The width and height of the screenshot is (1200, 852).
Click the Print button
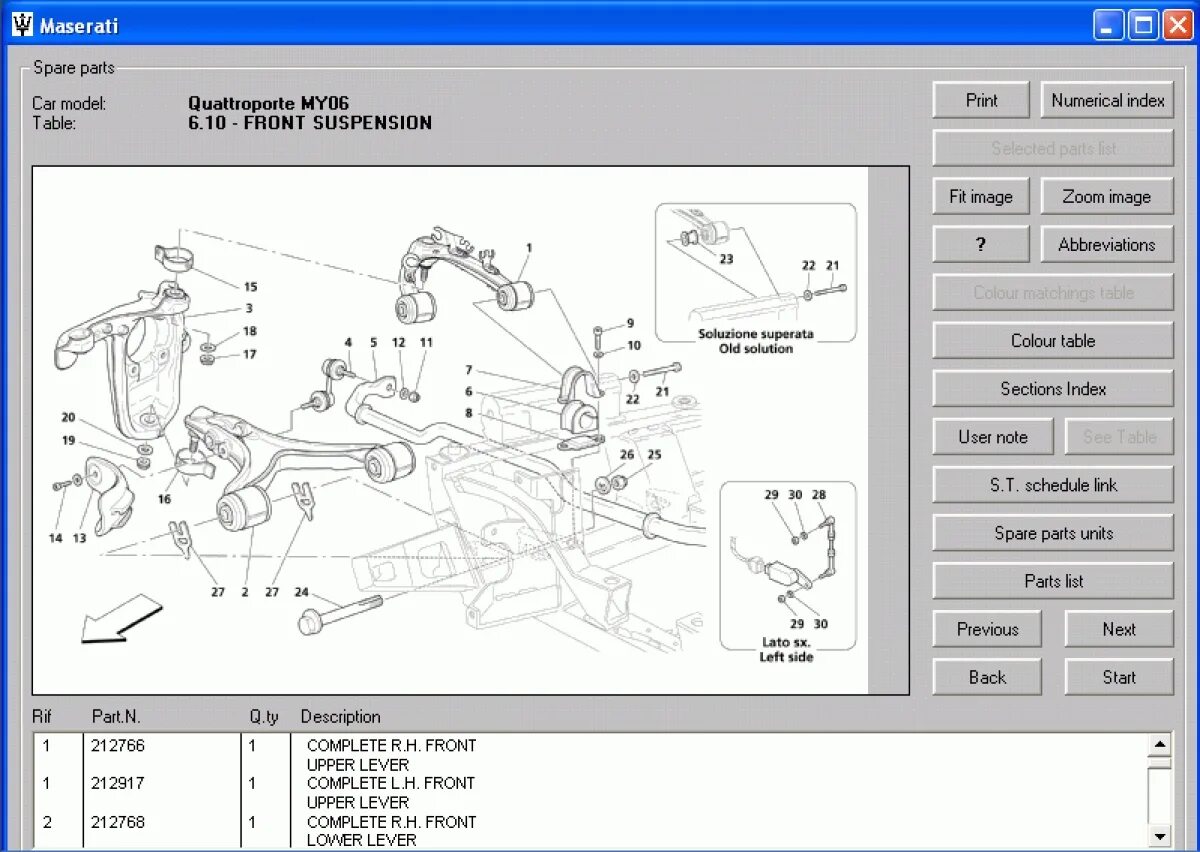tap(981, 100)
